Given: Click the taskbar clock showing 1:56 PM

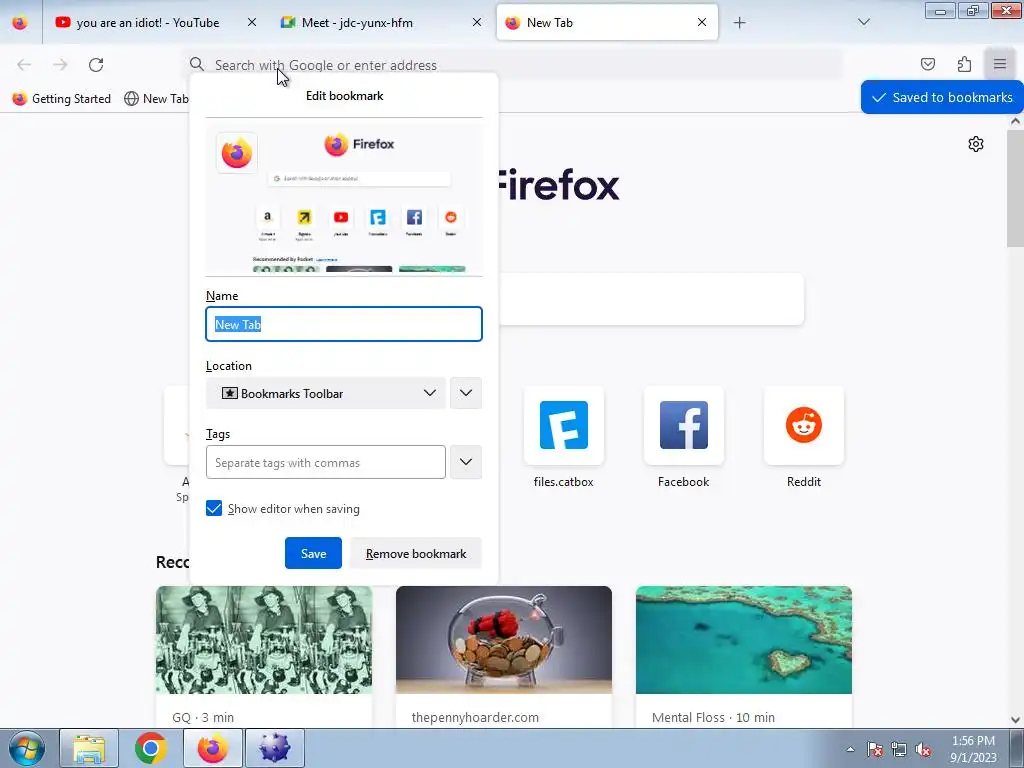Looking at the screenshot, I should pyautogui.click(x=973, y=749).
